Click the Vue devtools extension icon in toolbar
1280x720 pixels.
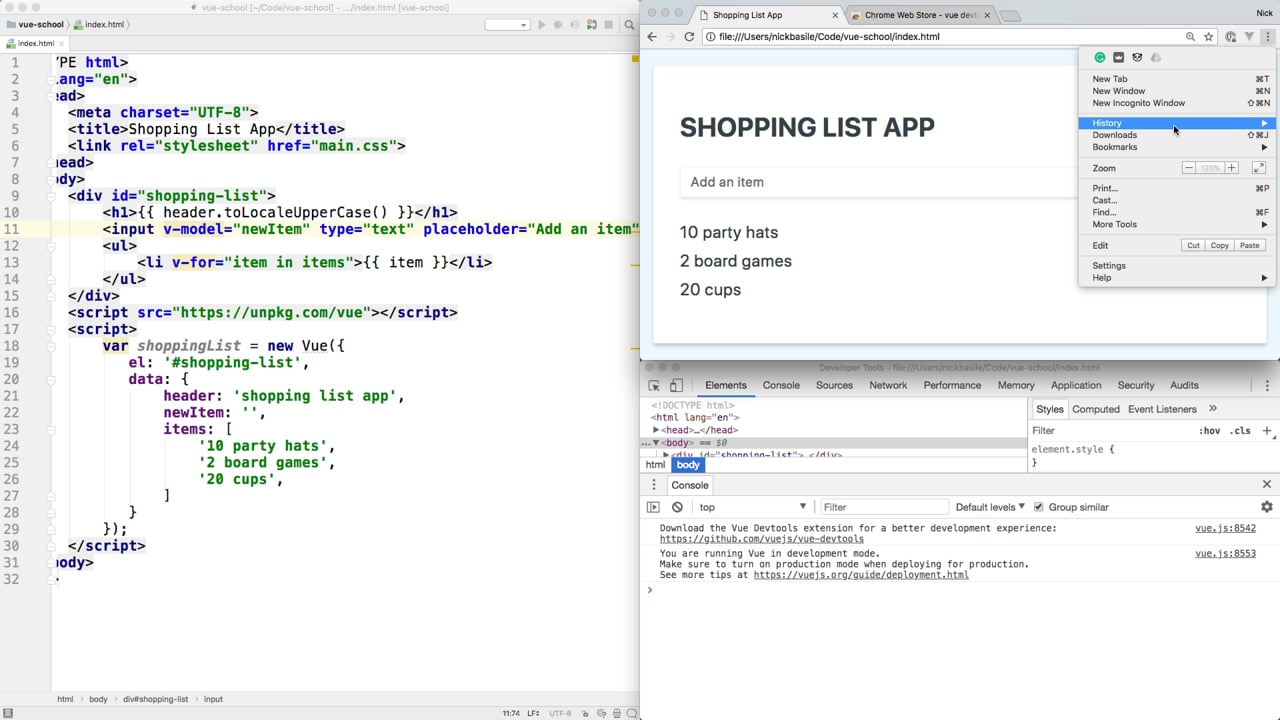(1248, 37)
